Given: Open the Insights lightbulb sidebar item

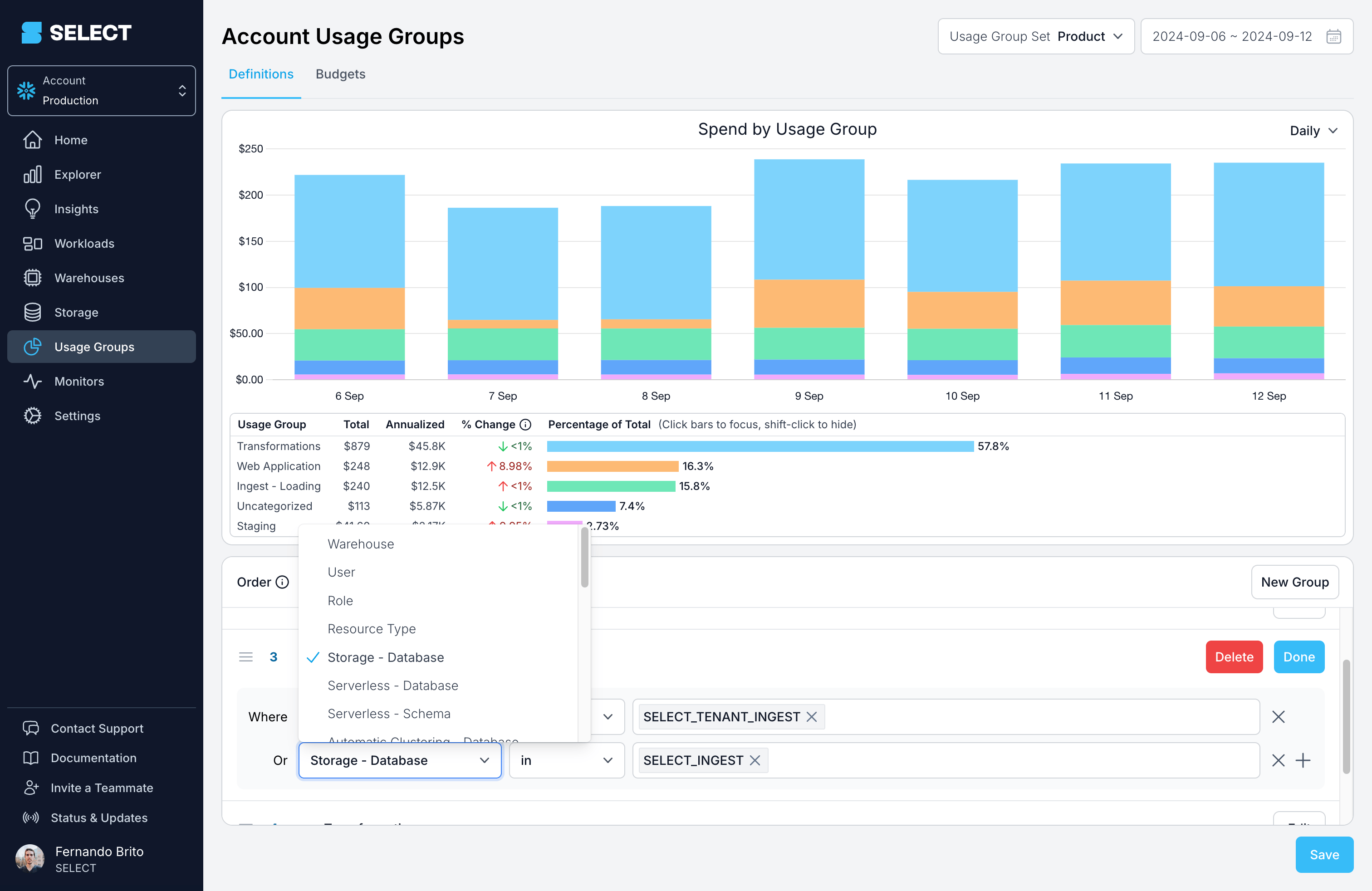Looking at the screenshot, I should tap(76, 209).
